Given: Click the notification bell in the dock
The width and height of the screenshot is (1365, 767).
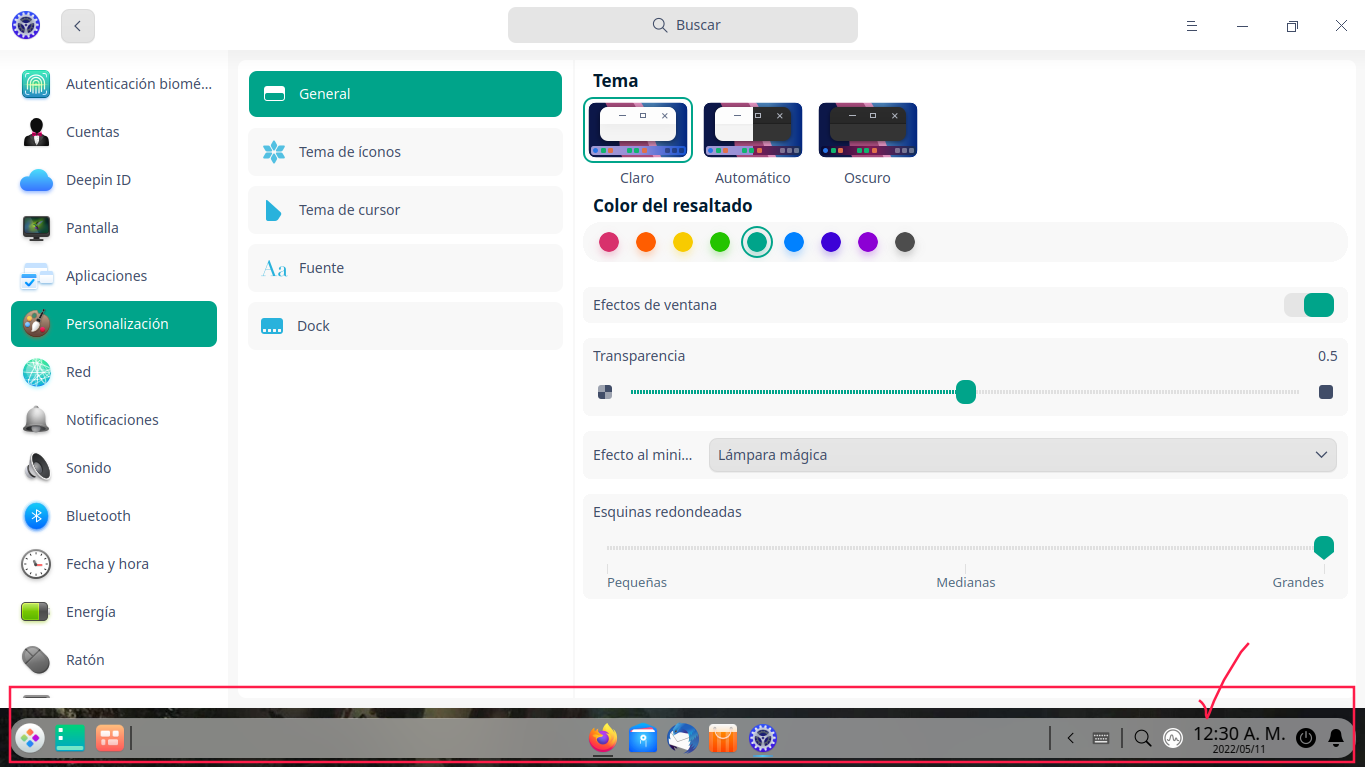Looking at the screenshot, I should (1336, 738).
